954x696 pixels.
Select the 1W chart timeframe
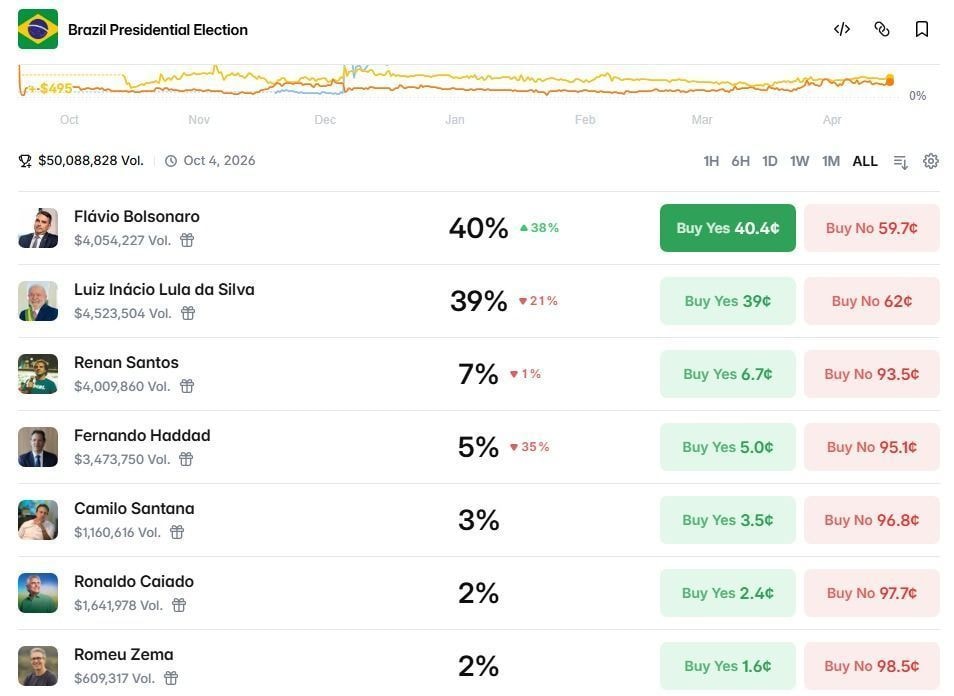[799, 161]
